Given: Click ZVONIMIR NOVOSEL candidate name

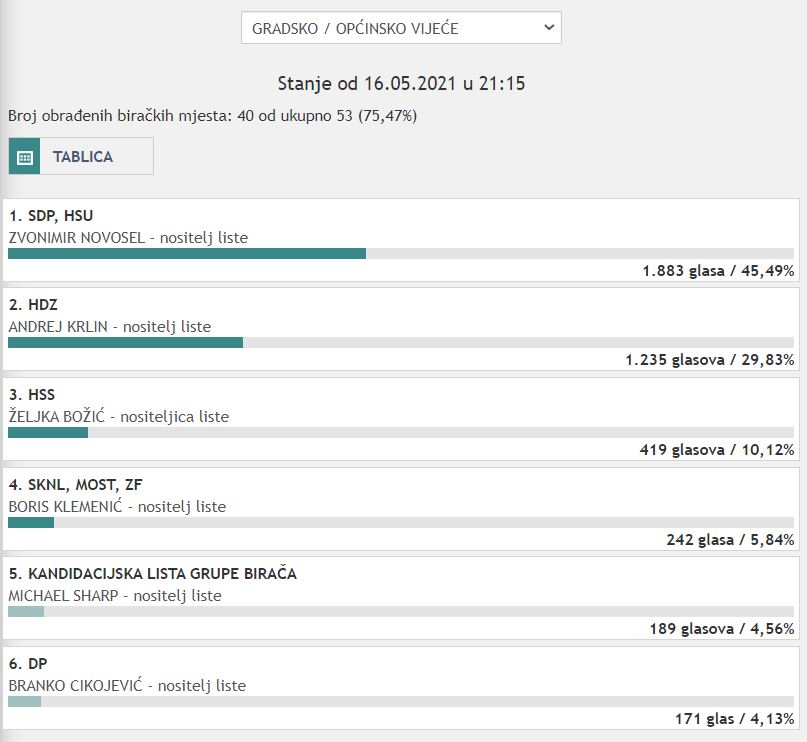Looking at the screenshot, I should (x=74, y=238).
